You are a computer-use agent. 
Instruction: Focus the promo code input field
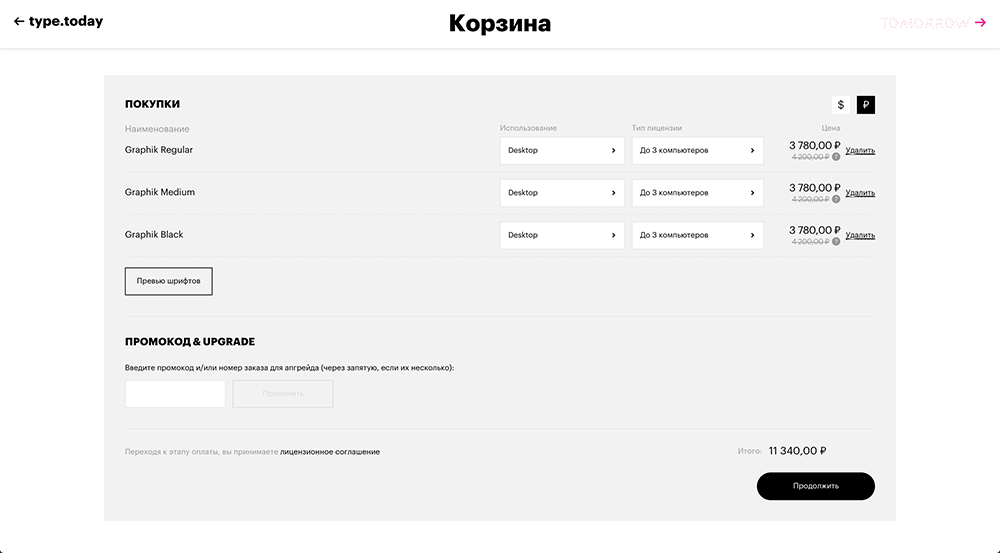(175, 394)
